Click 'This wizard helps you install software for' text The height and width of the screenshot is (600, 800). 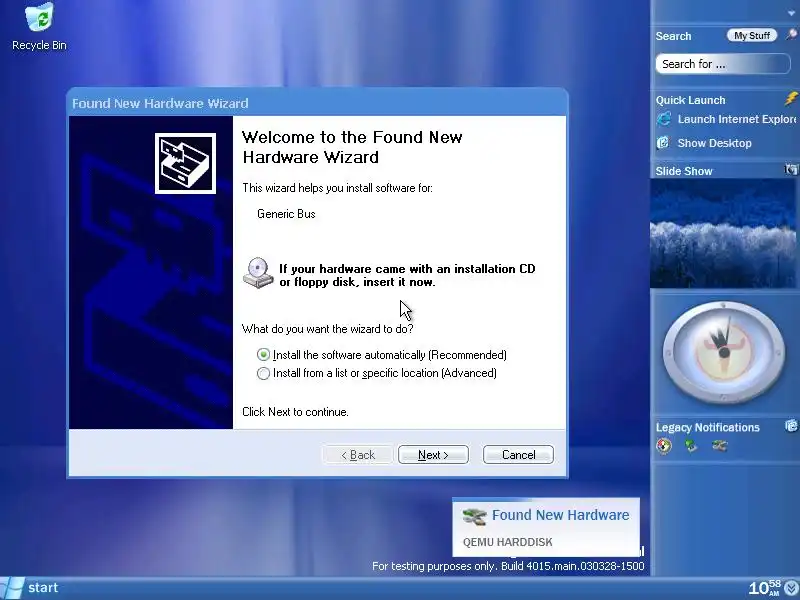click(x=337, y=188)
